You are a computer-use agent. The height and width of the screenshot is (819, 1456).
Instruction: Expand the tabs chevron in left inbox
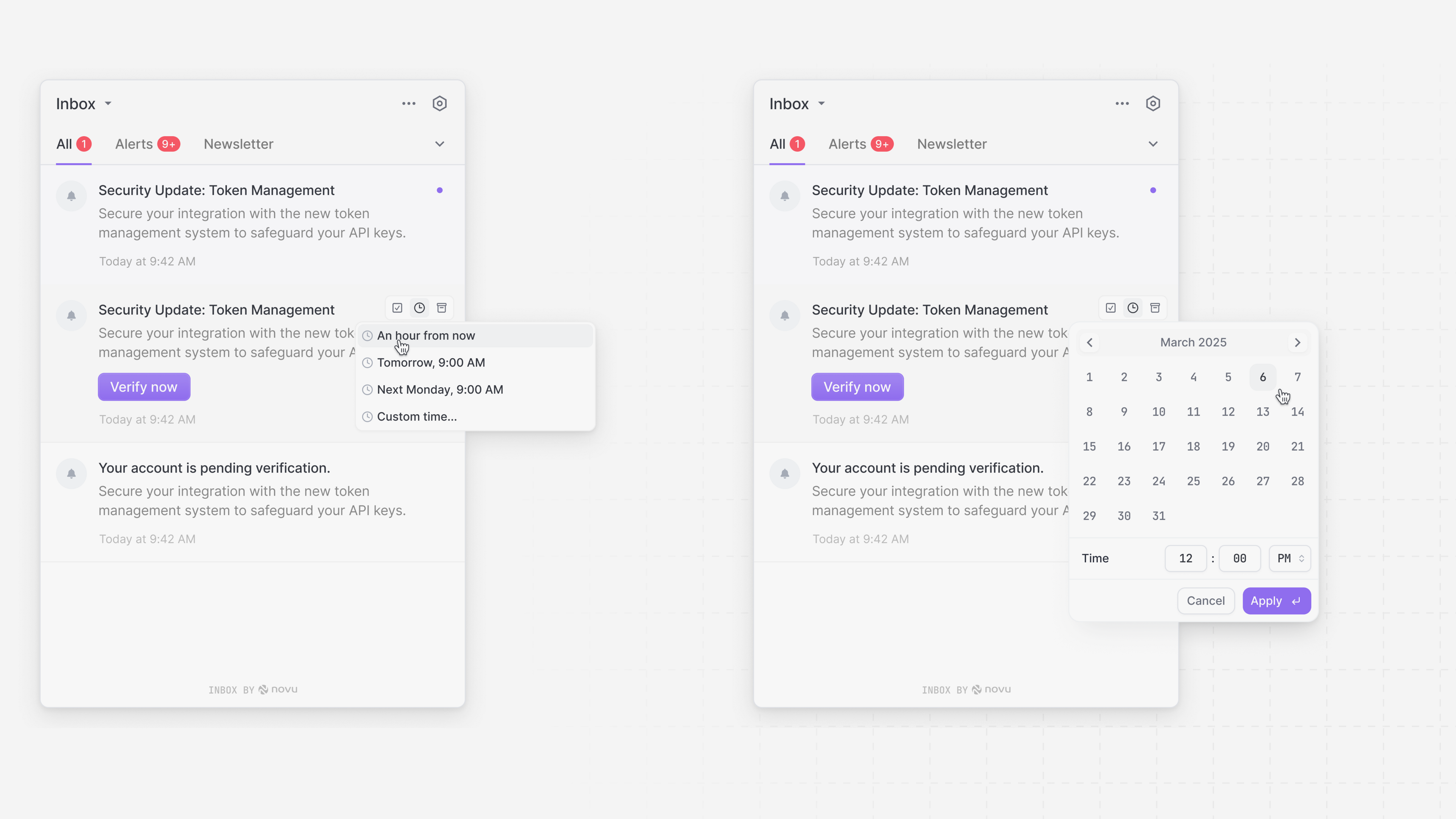click(440, 144)
